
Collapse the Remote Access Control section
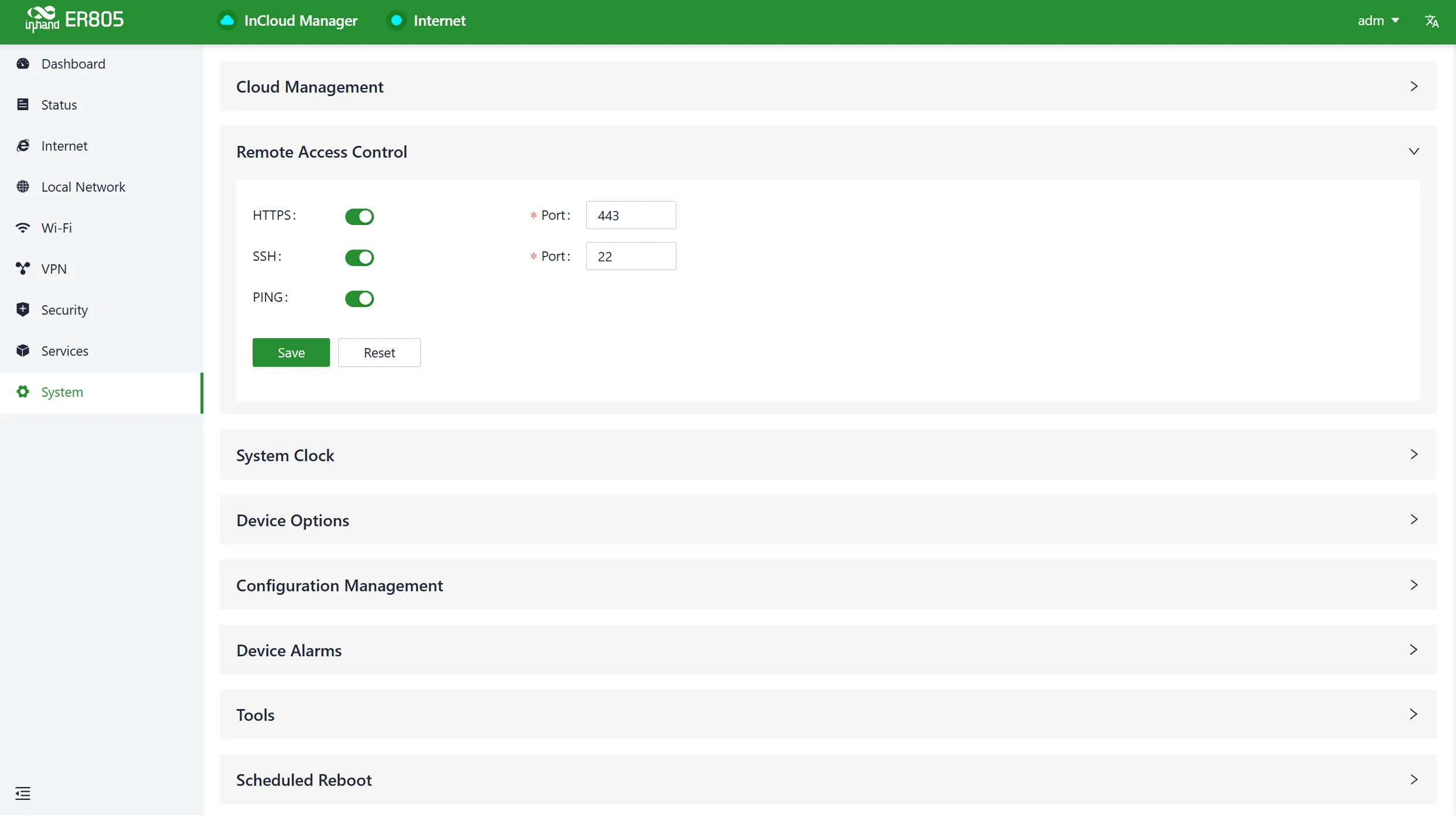pyautogui.click(x=828, y=152)
